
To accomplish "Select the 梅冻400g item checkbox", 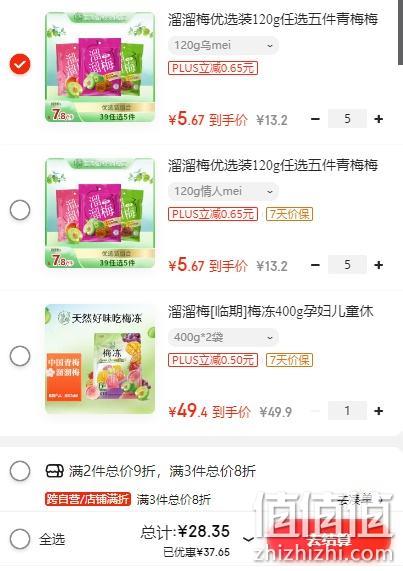I will (20, 356).
